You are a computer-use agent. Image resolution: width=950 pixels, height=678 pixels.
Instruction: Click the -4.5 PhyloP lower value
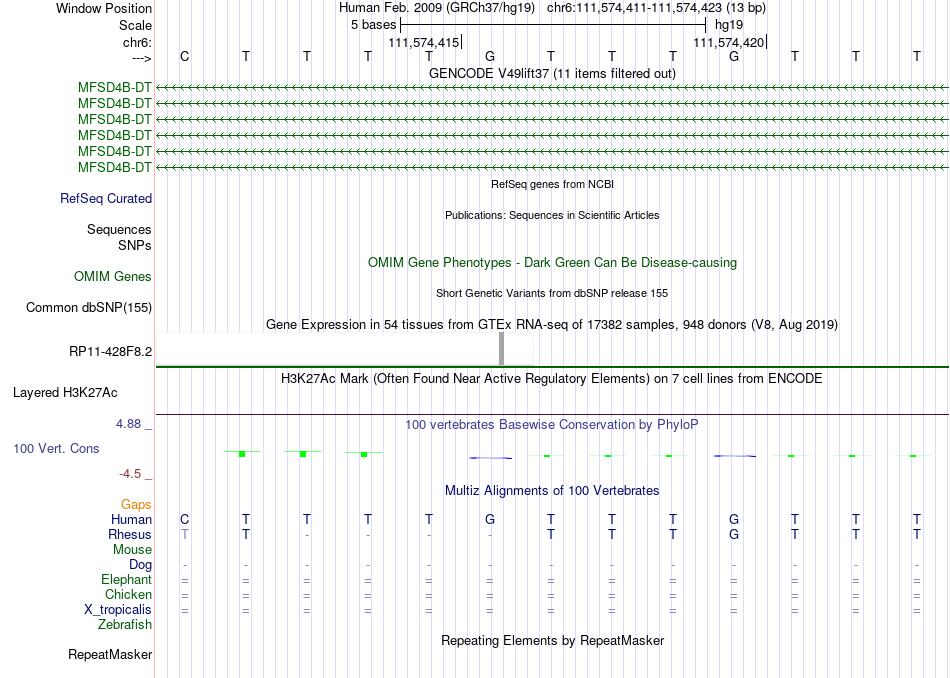pyautogui.click(x=130, y=474)
